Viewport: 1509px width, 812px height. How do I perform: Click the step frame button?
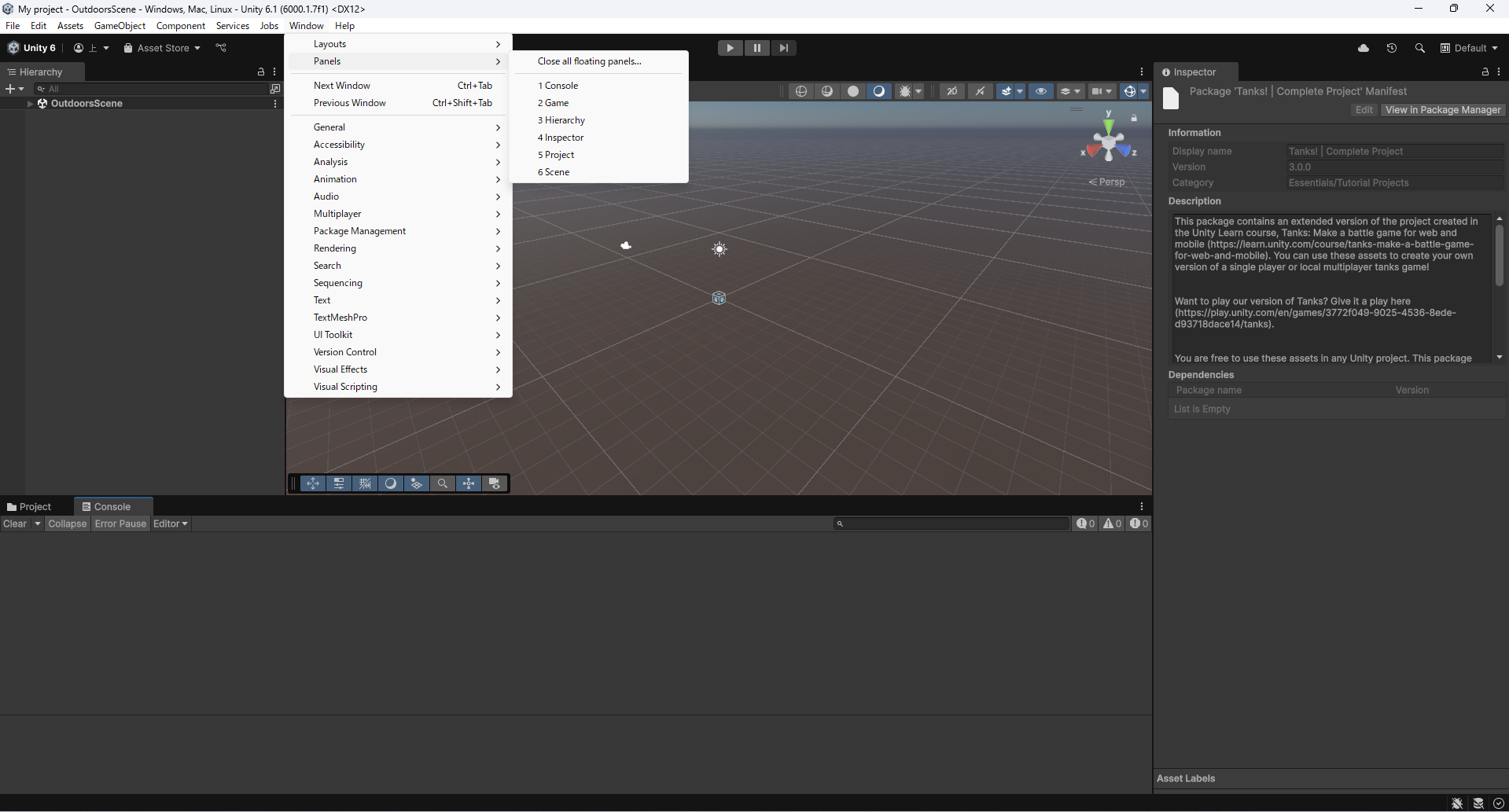pos(783,47)
